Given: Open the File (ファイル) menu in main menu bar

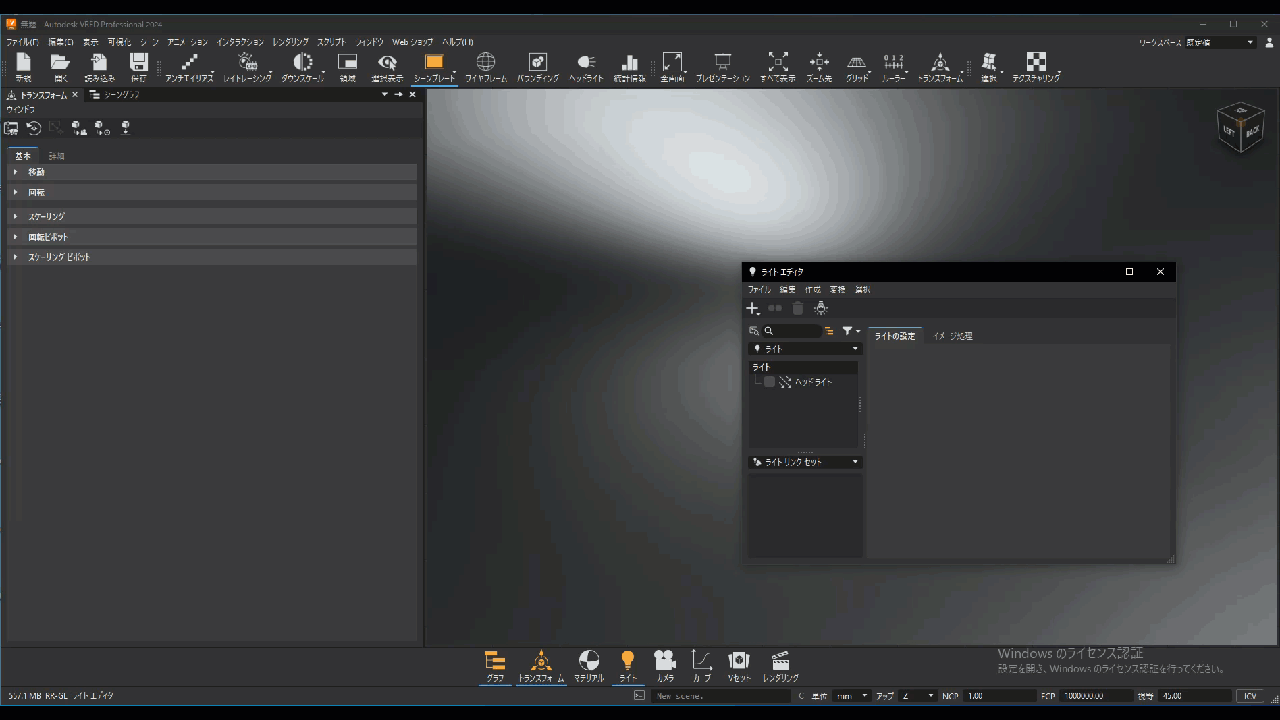Looking at the screenshot, I should pyautogui.click(x=22, y=42).
